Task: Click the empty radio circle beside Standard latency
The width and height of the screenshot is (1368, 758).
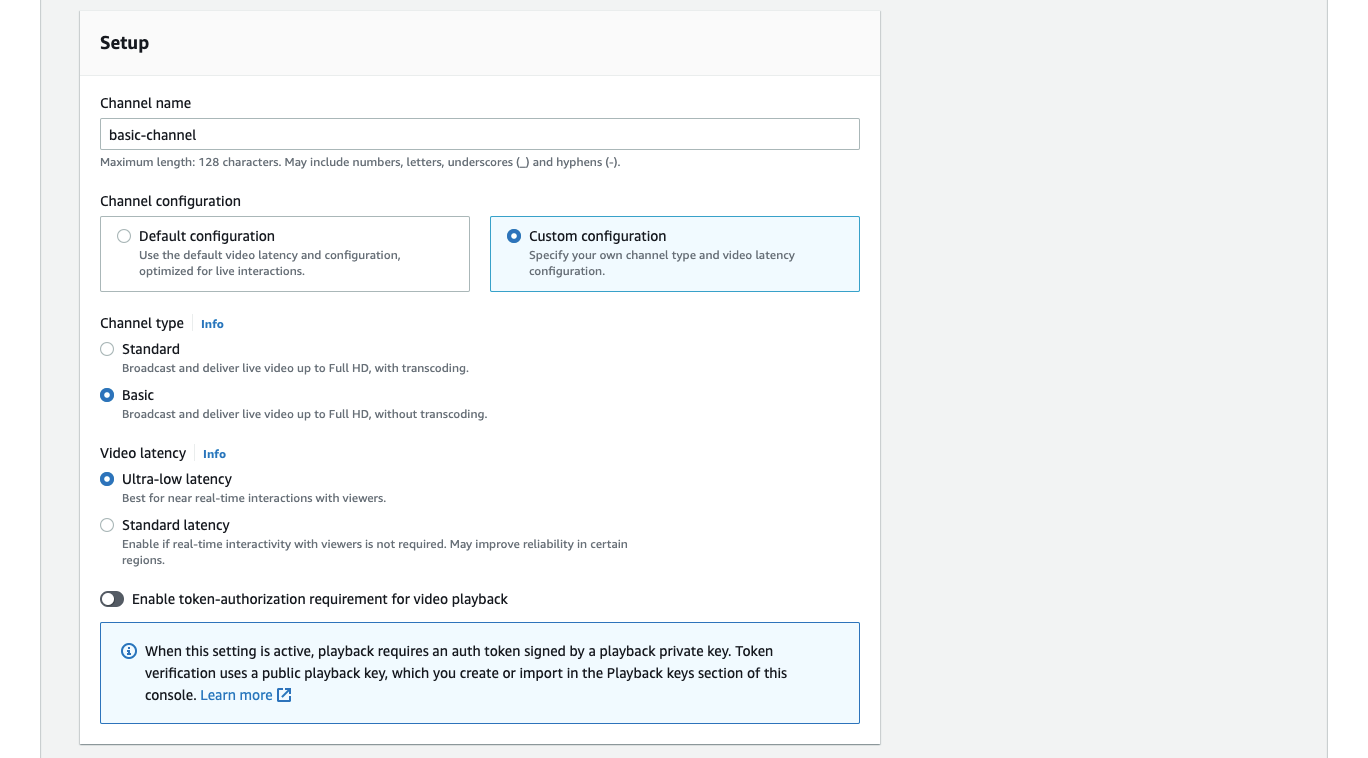Action: click(x=107, y=525)
